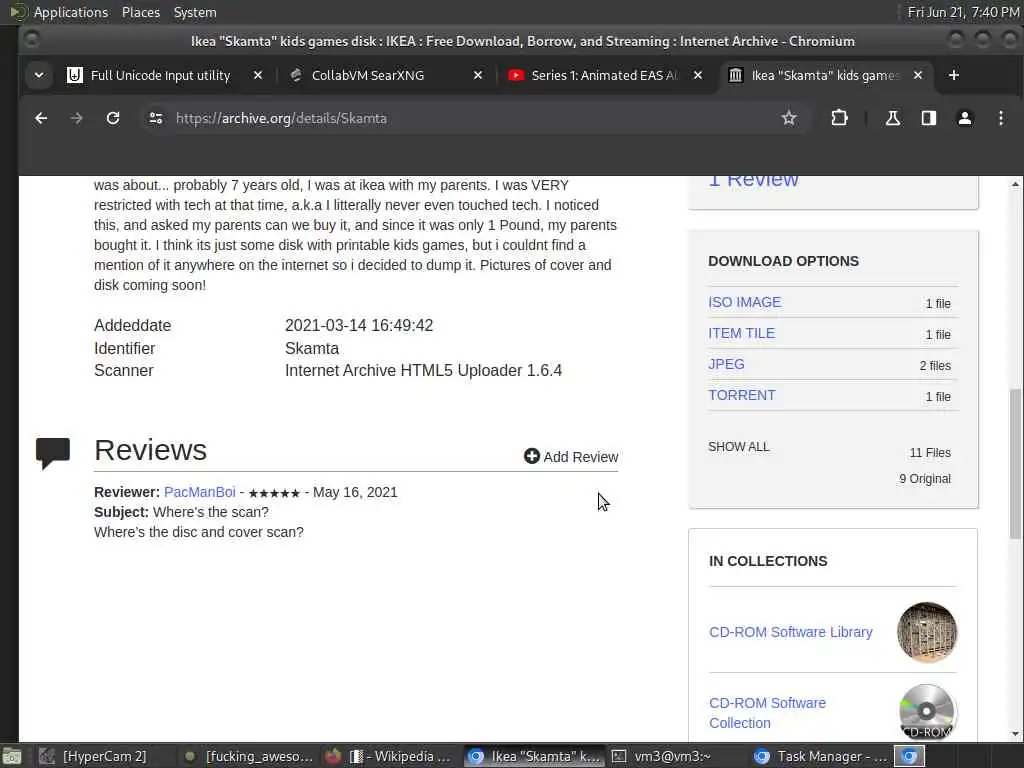
Task: Click the CD-ROM disc collection thumbnail
Action: (x=927, y=712)
